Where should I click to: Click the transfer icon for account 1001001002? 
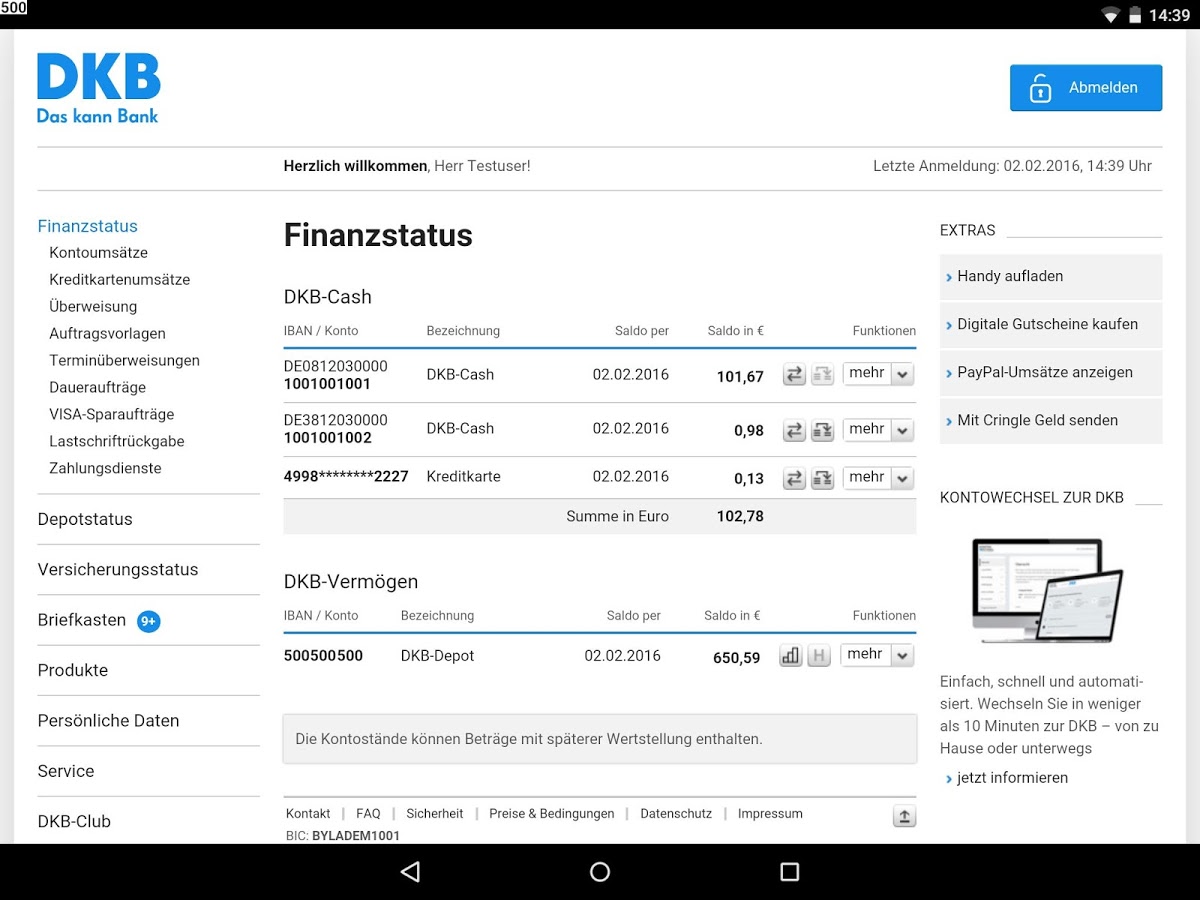pyautogui.click(x=794, y=431)
